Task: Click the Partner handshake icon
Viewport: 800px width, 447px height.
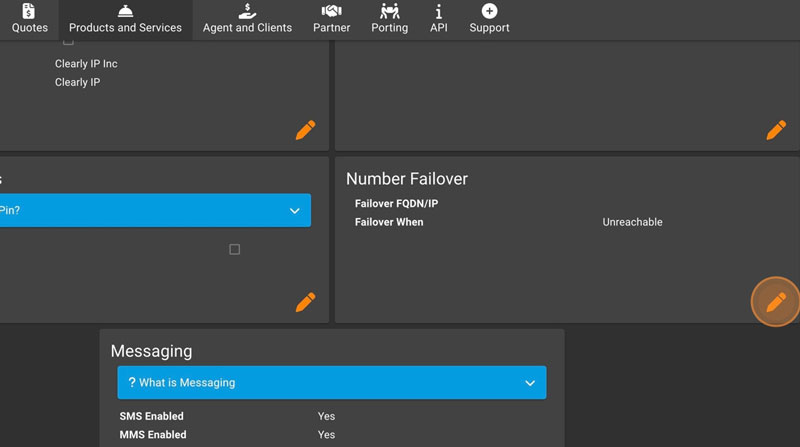Action: [x=331, y=11]
